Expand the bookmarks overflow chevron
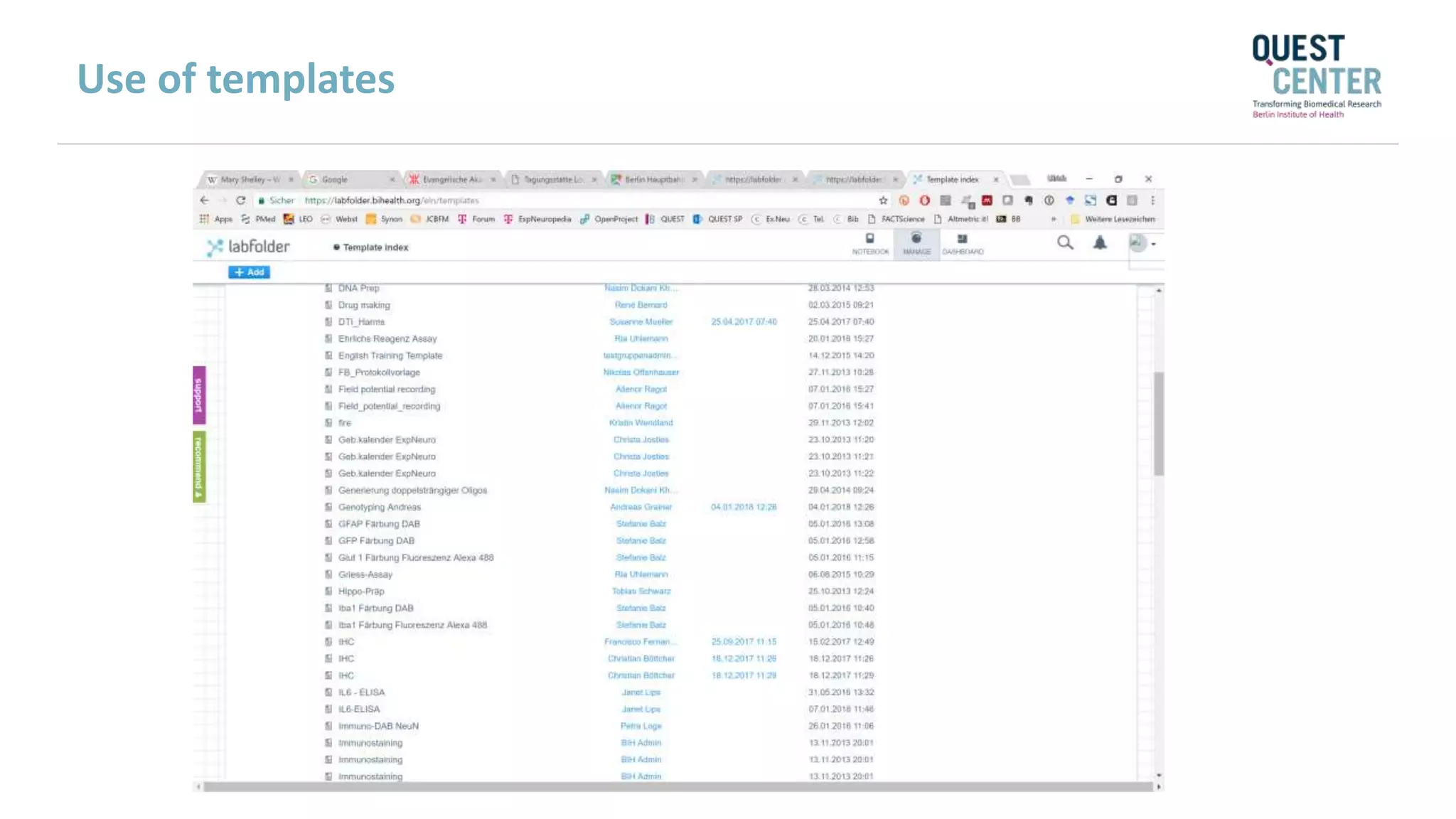The width and height of the screenshot is (1456, 819). point(1053,219)
